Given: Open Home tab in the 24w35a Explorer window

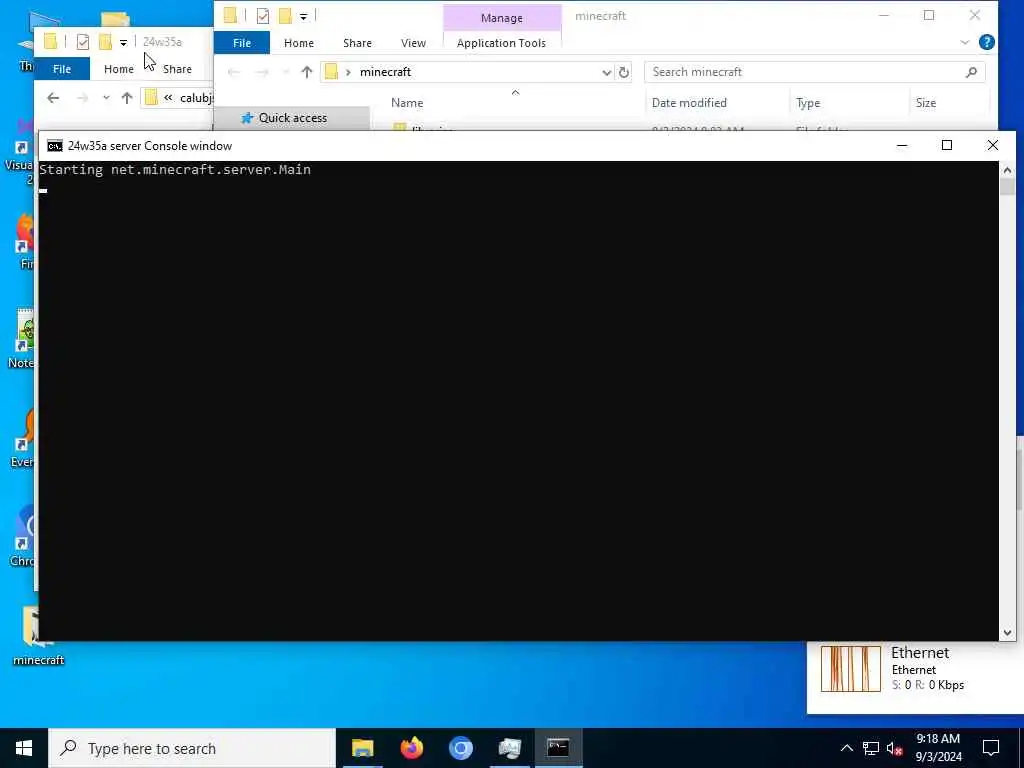Looking at the screenshot, I should click(118, 69).
